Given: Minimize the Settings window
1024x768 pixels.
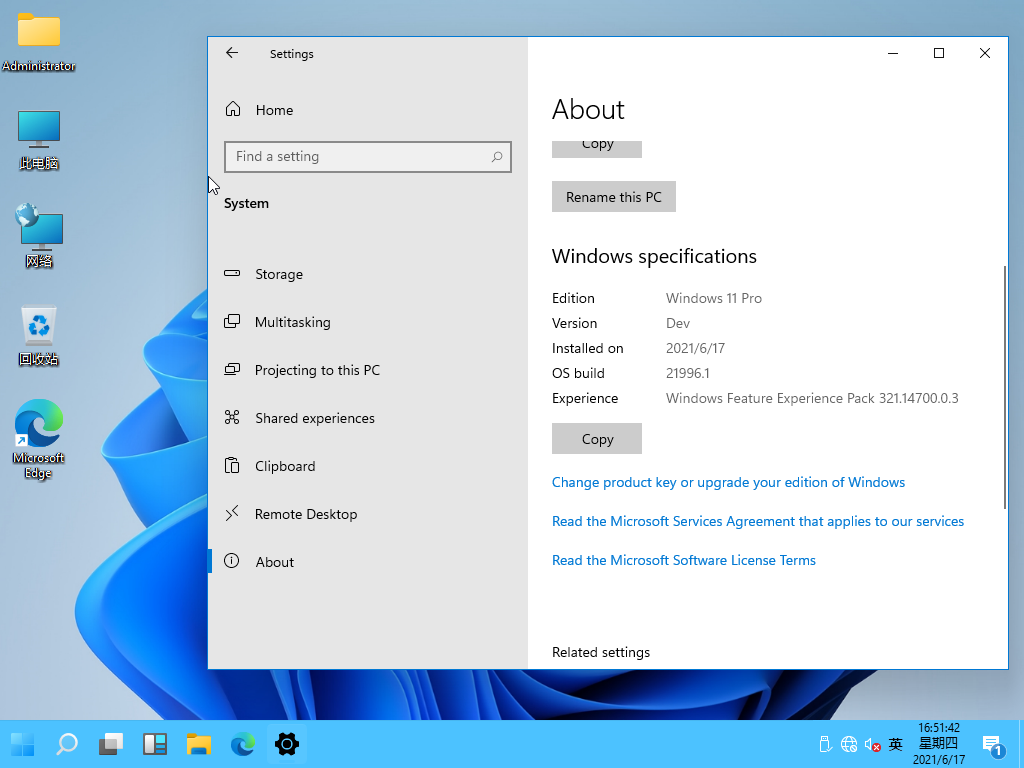Looking at the screenshot, I should point(893,53).
